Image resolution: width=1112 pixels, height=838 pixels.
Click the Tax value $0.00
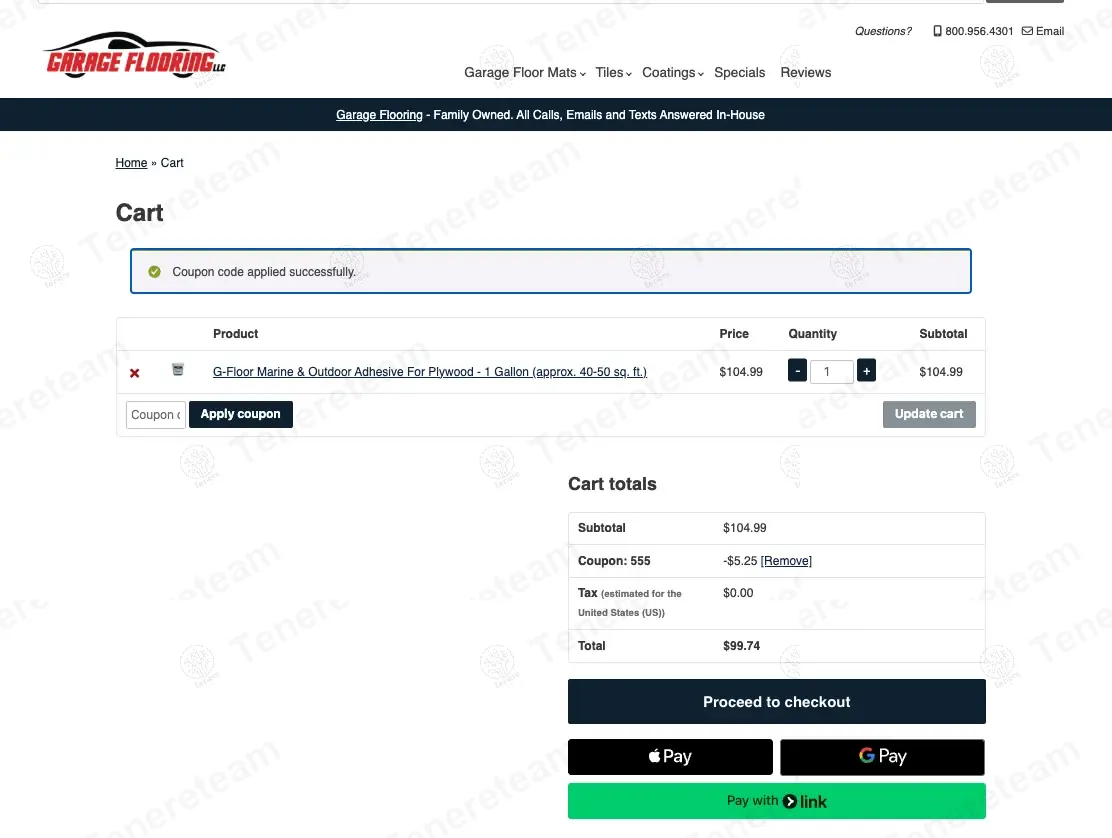pos(738,593)
